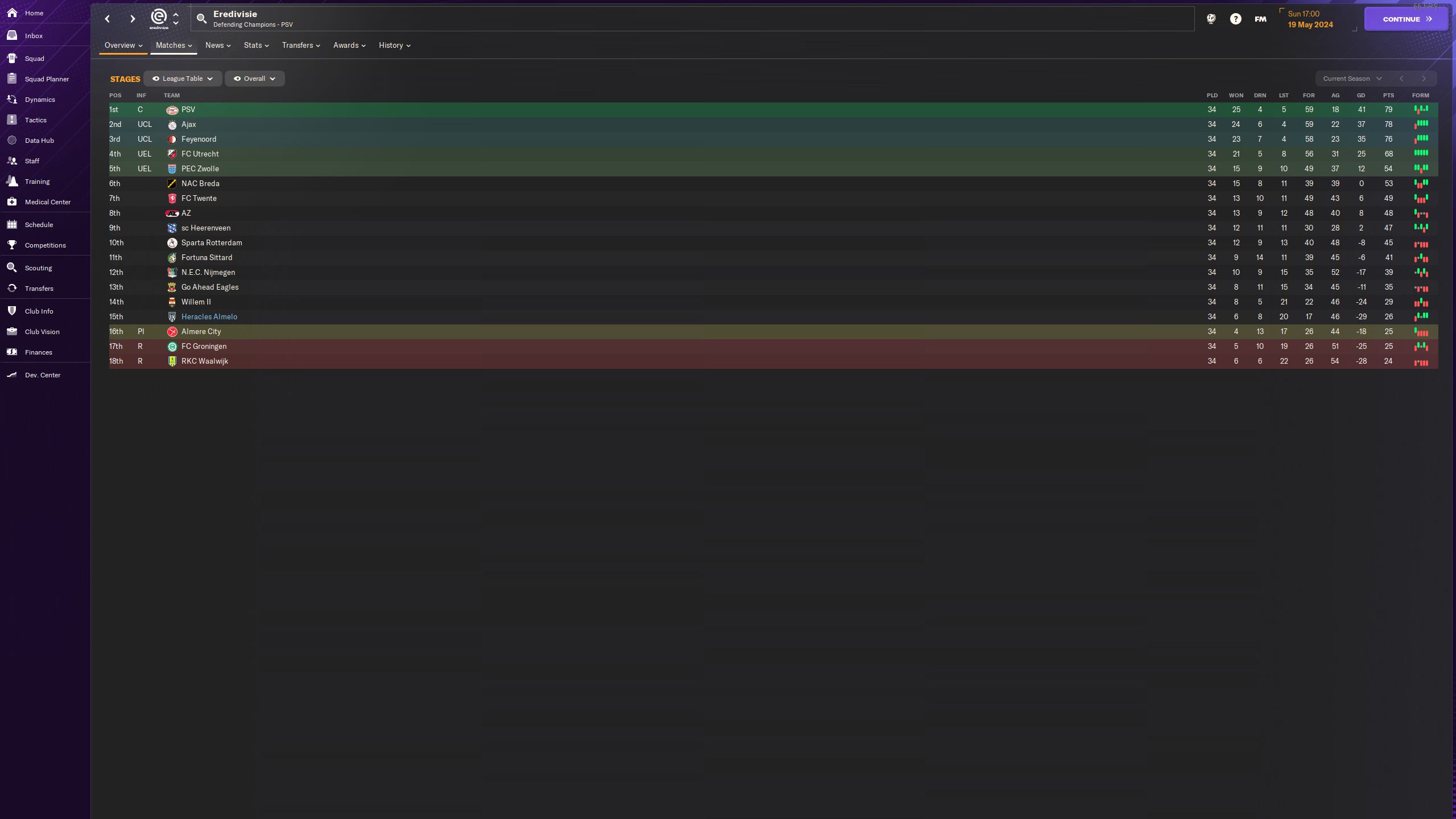
Task: Toggle the Overall filter button
Action: (x=254, y=78)
